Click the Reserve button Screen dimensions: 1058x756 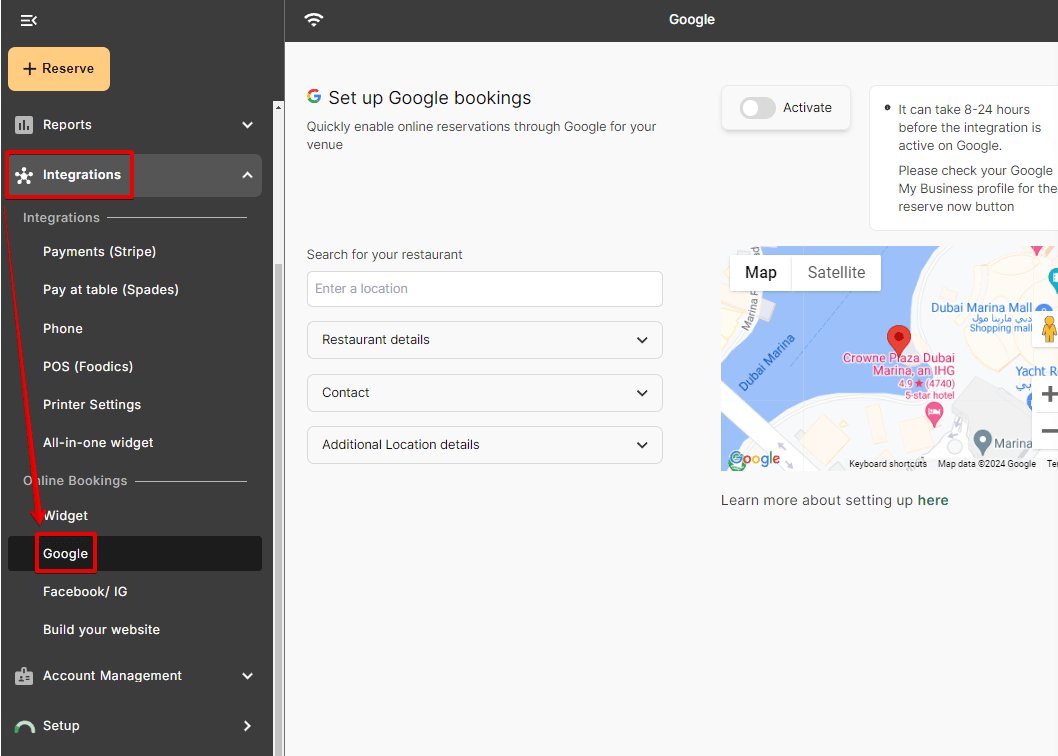pos(58,69)
